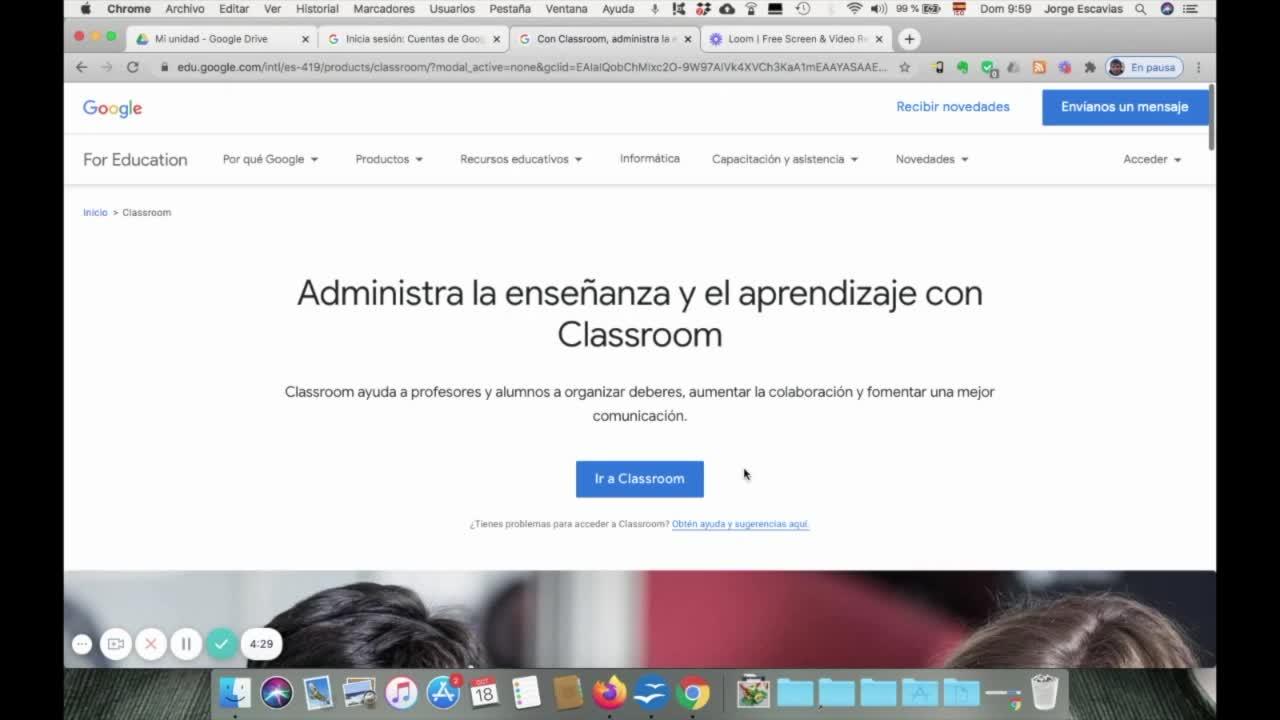Viewport: 1280px width, 720px height.
Task: Open the Apple menu
Action: 85,9
